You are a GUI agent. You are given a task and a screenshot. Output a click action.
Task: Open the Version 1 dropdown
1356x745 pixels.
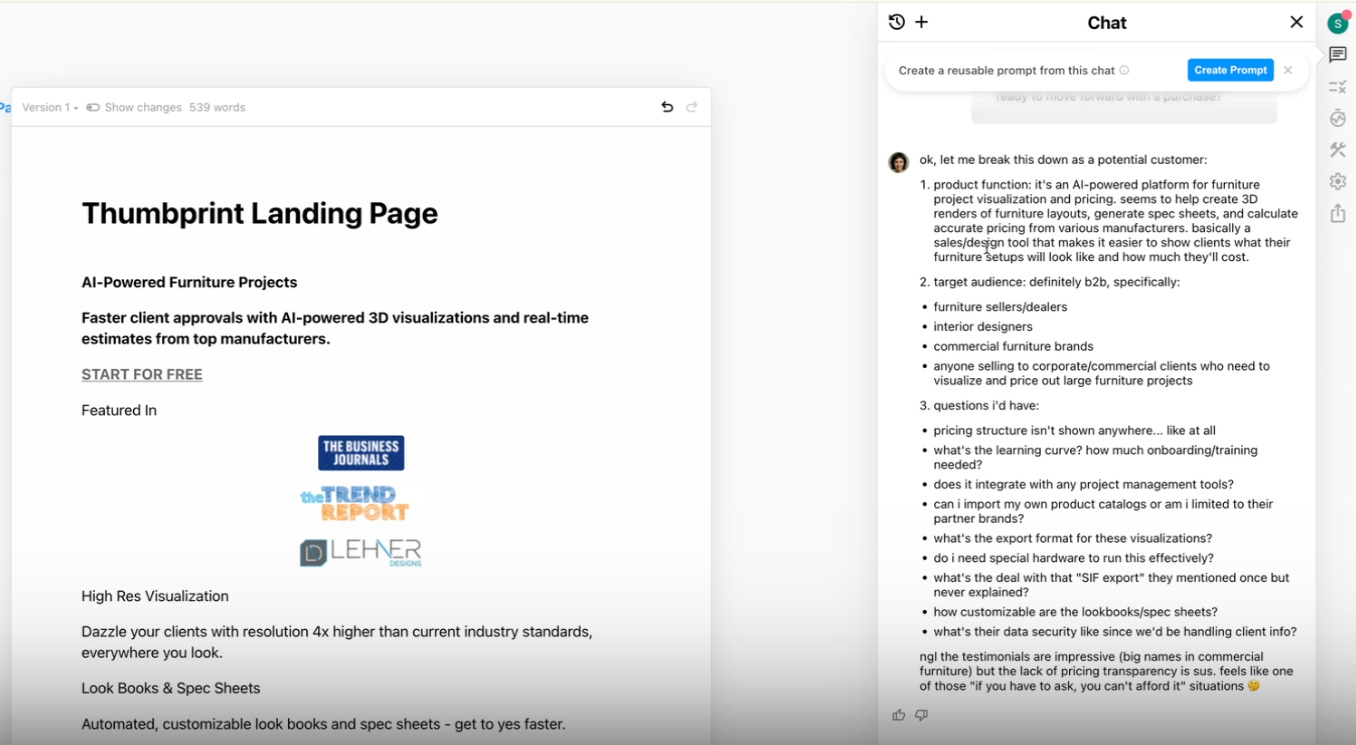click(x=50, y=107)
